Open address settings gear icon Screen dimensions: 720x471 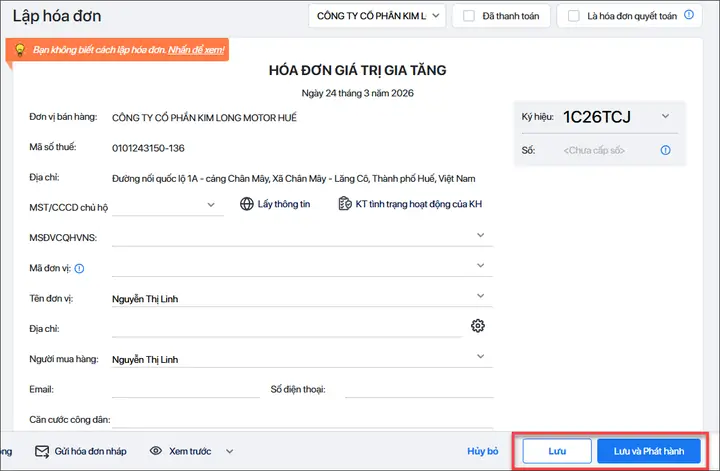(x=478, y=325)
